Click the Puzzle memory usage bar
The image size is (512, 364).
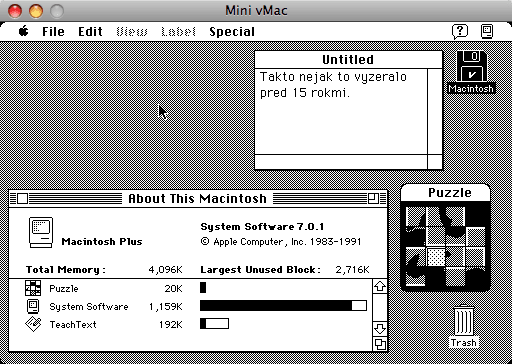coord(203,287)
